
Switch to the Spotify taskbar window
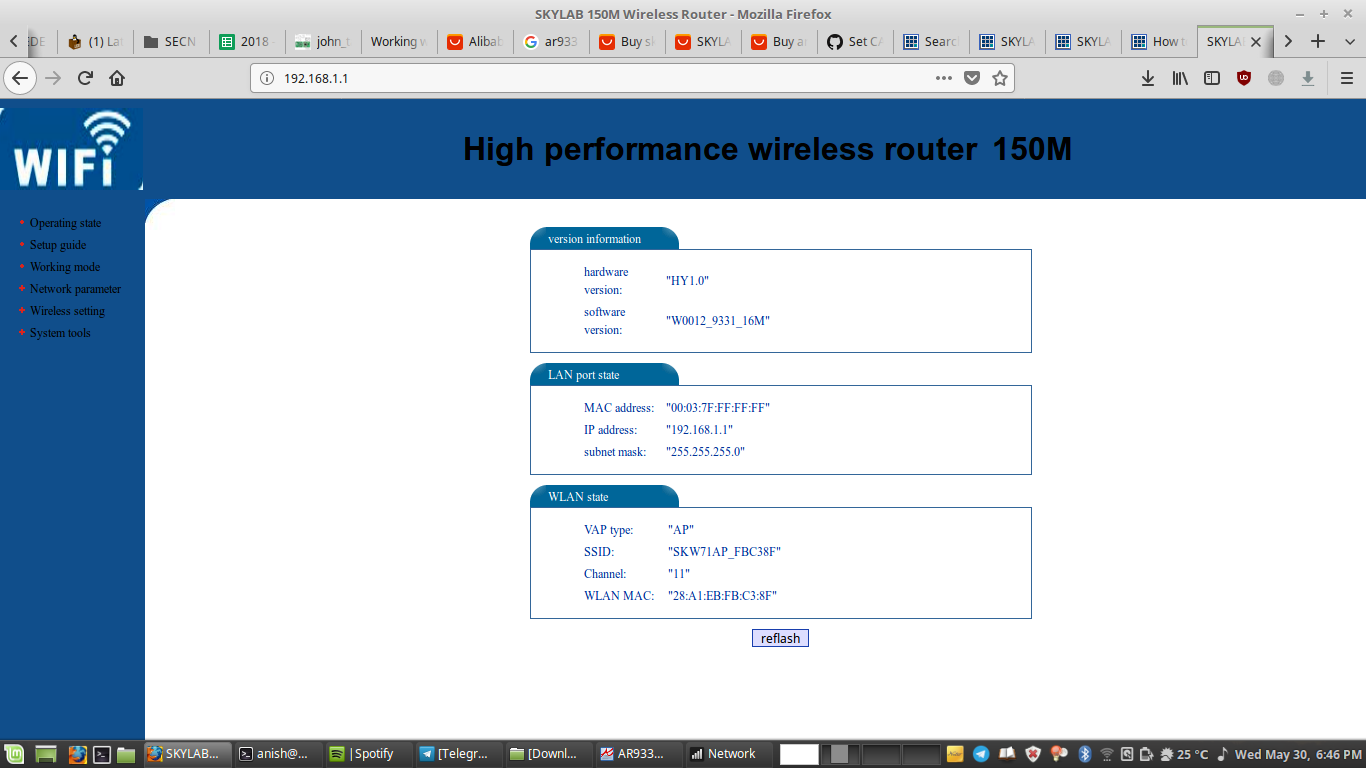pyautogui.click(x=369, y=754)
